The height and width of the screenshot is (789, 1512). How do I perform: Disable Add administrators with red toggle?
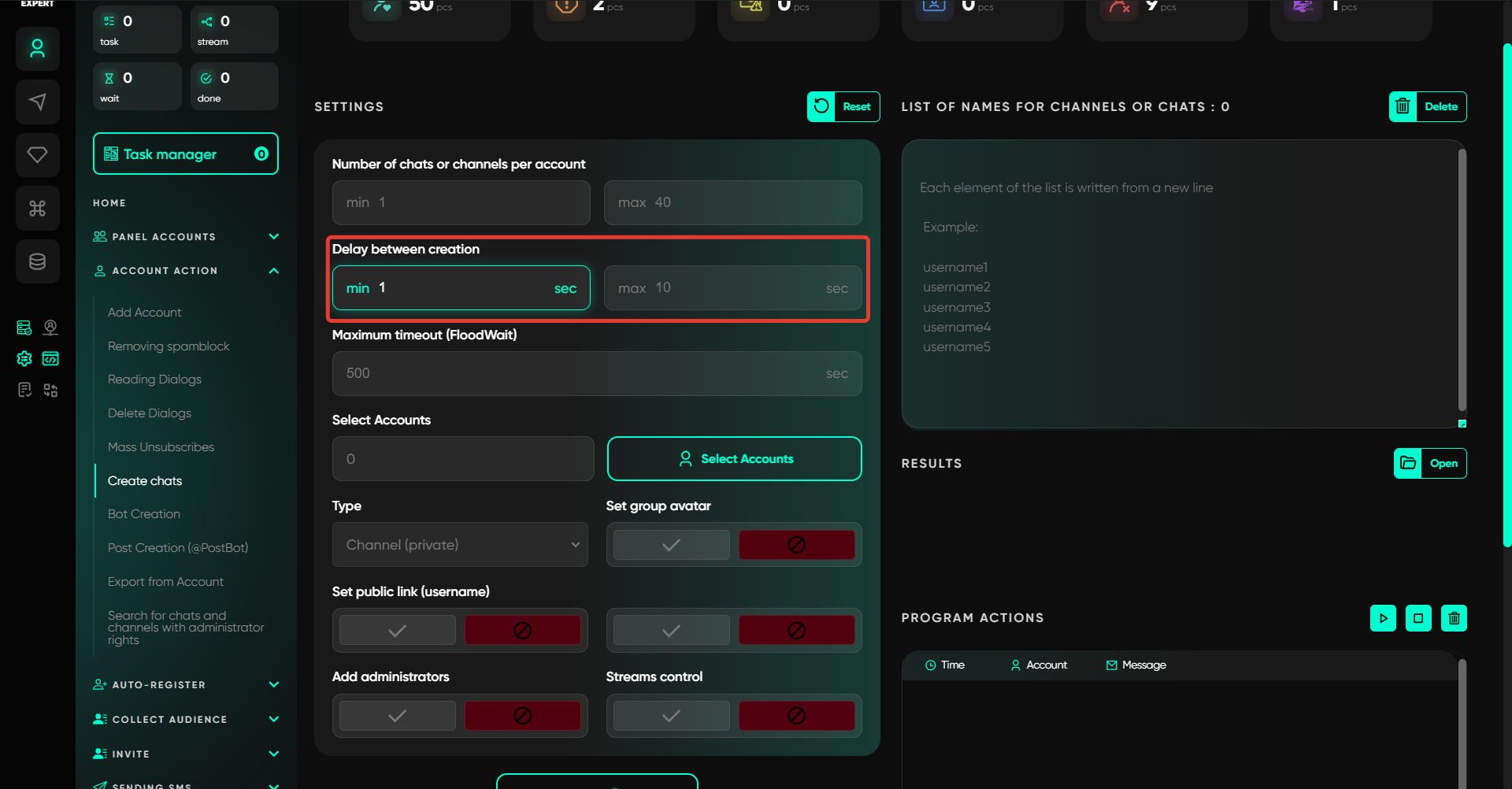click(522, 716)
